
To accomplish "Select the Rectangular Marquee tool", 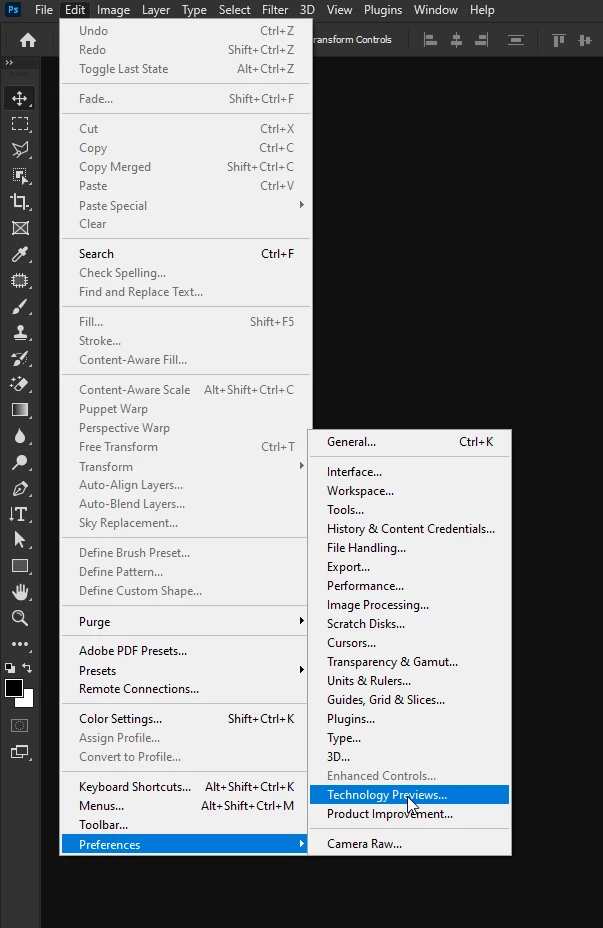I will [20, 124].
